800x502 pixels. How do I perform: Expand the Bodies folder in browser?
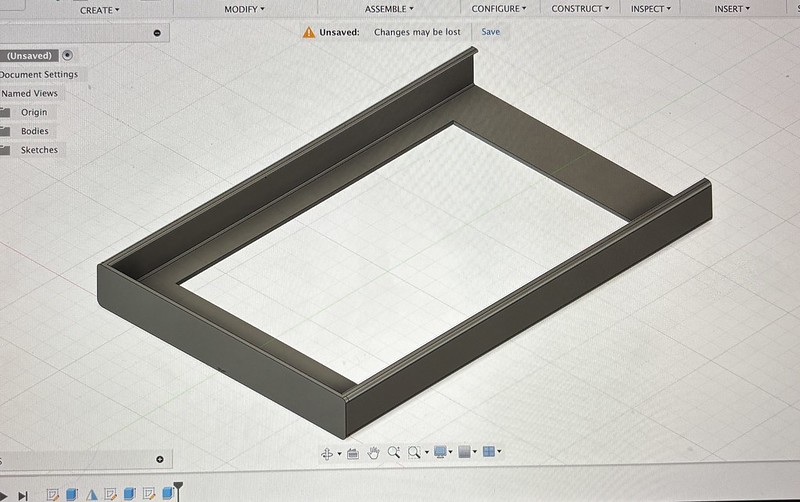pos(34,131)
